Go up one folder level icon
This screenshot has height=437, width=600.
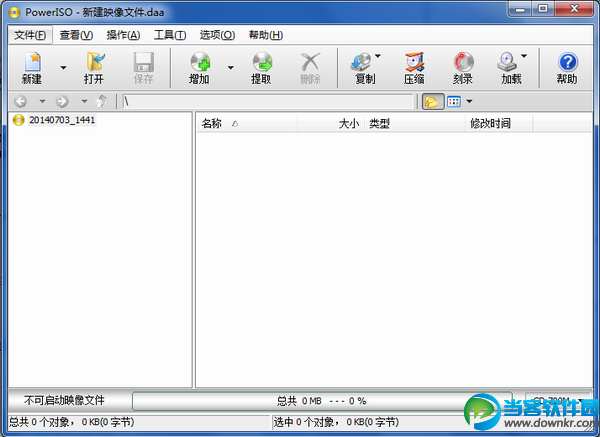102,101
